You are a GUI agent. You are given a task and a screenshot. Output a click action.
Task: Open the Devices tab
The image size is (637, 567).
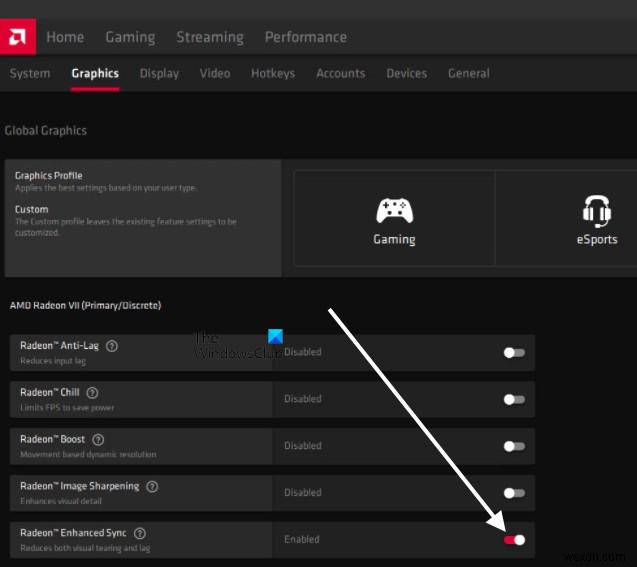coord(406,73)
